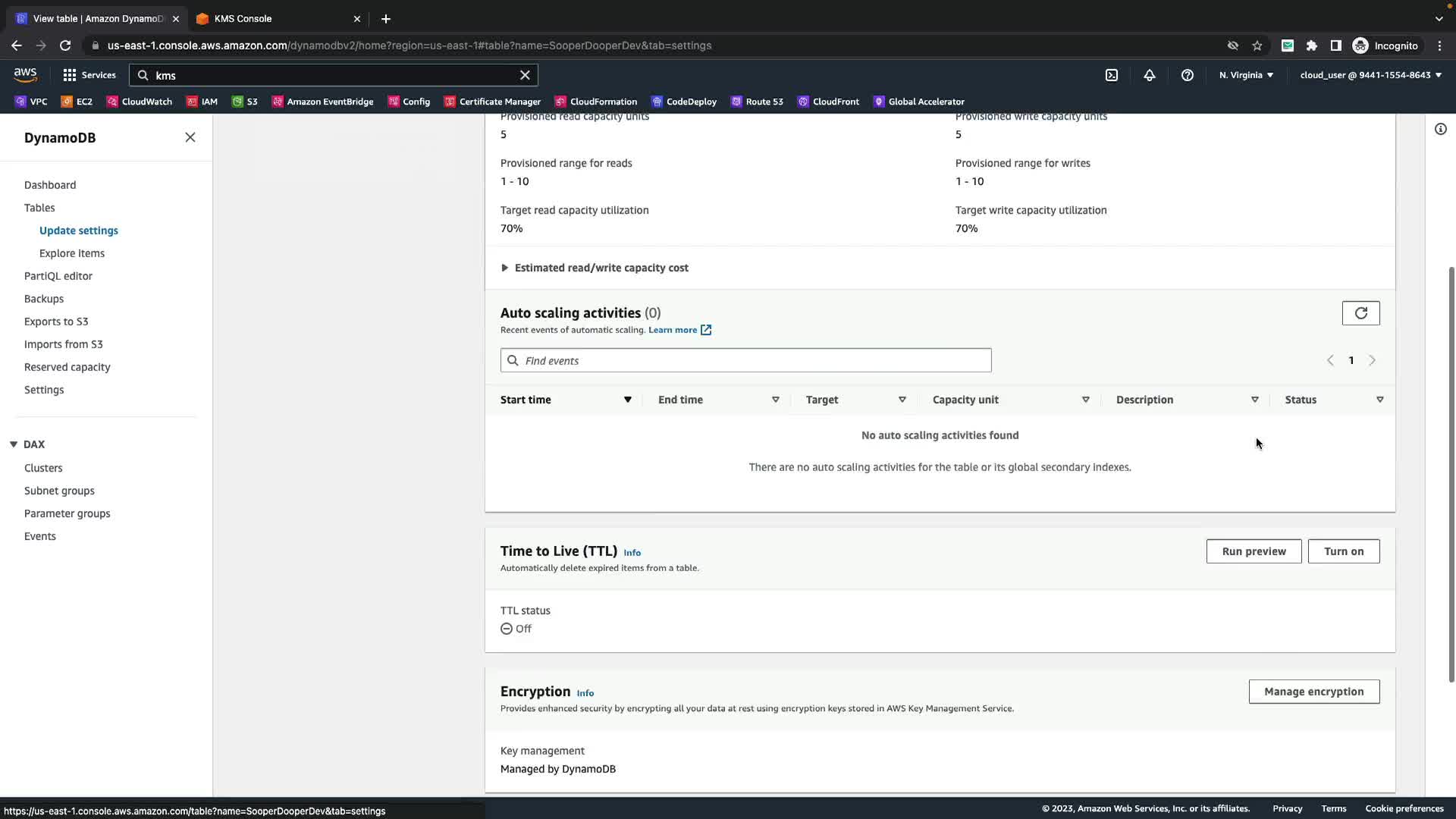Clear the kms search text
The image size is (1456, 819).
[525, 75]
